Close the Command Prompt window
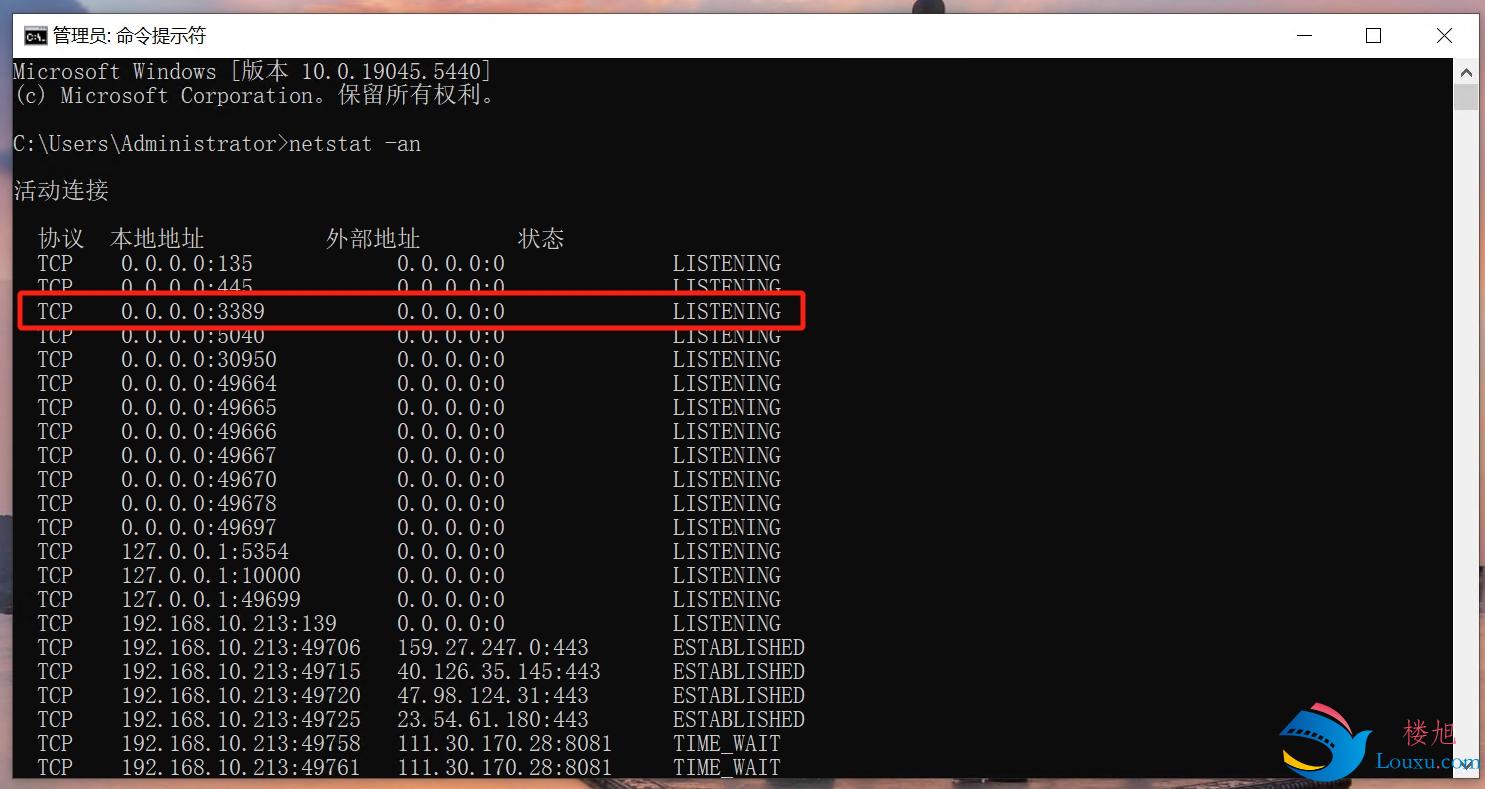 coord(1444,36)
